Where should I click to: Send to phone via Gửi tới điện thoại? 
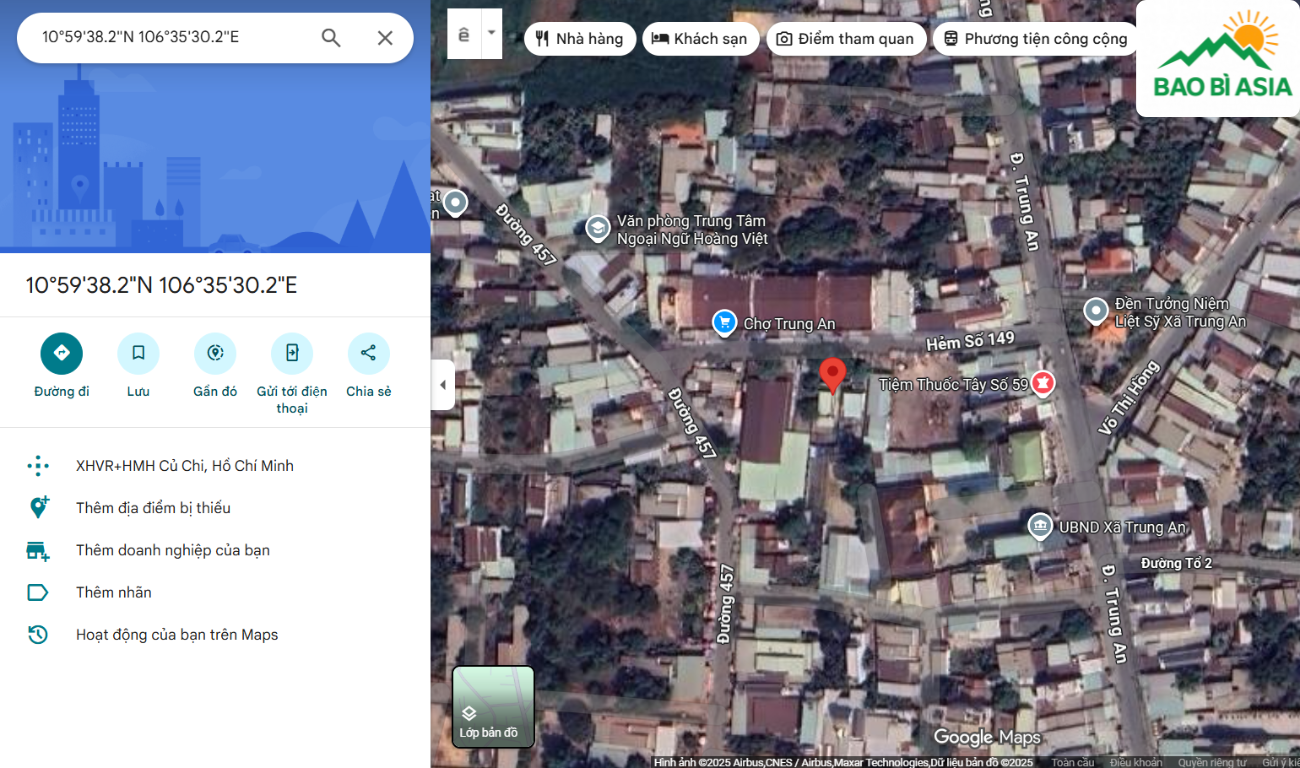pos(292,353)
